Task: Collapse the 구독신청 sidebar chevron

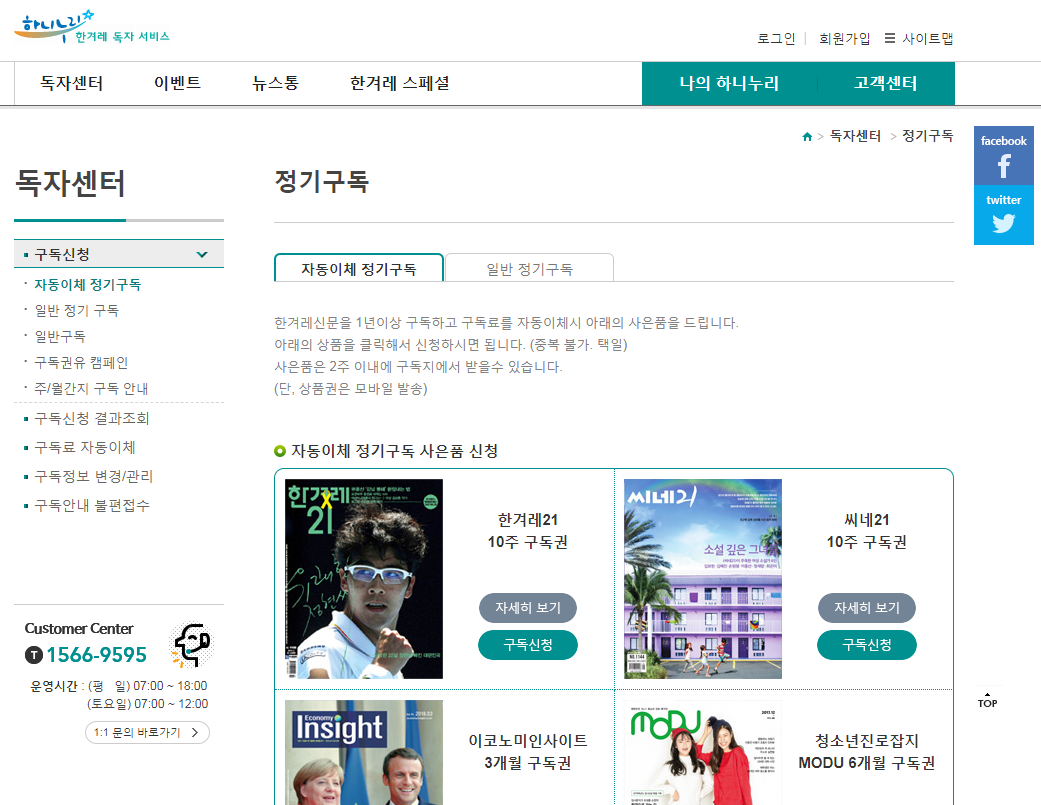Action: point(202,254)
